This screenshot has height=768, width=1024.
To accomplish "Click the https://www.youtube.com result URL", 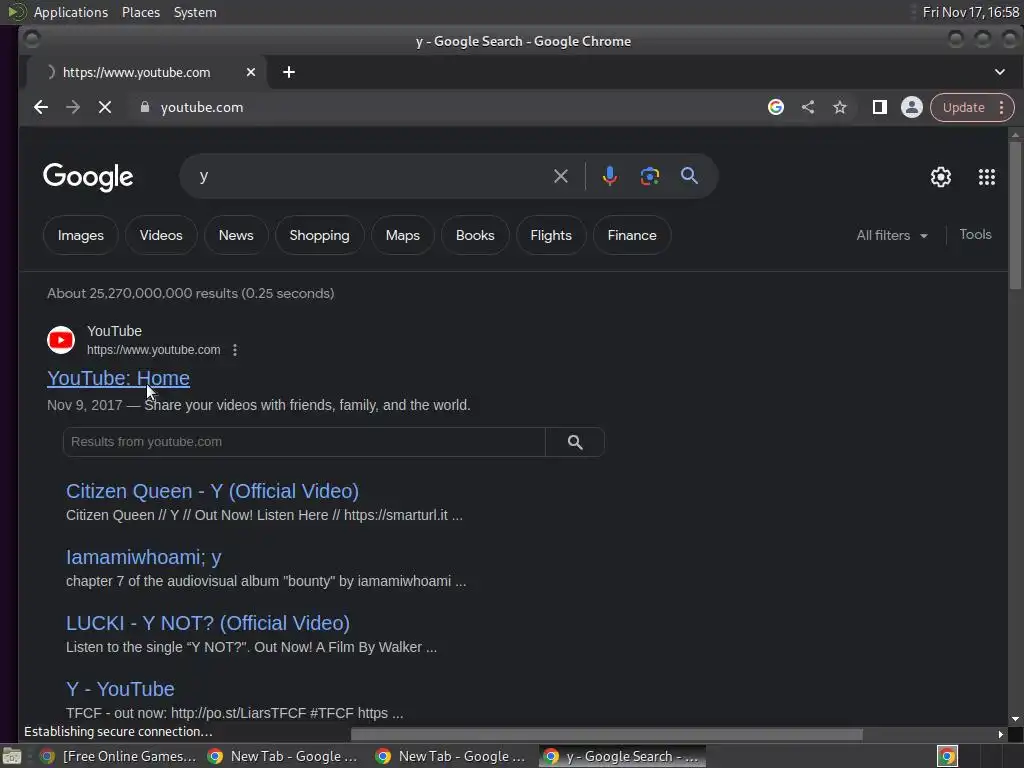I will (153, 350).
